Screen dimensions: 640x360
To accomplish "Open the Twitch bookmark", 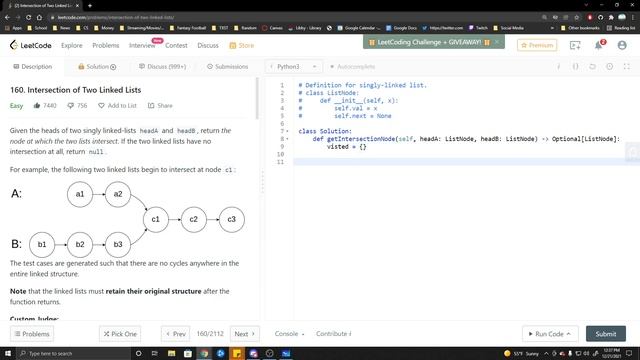I will point(478,28).
